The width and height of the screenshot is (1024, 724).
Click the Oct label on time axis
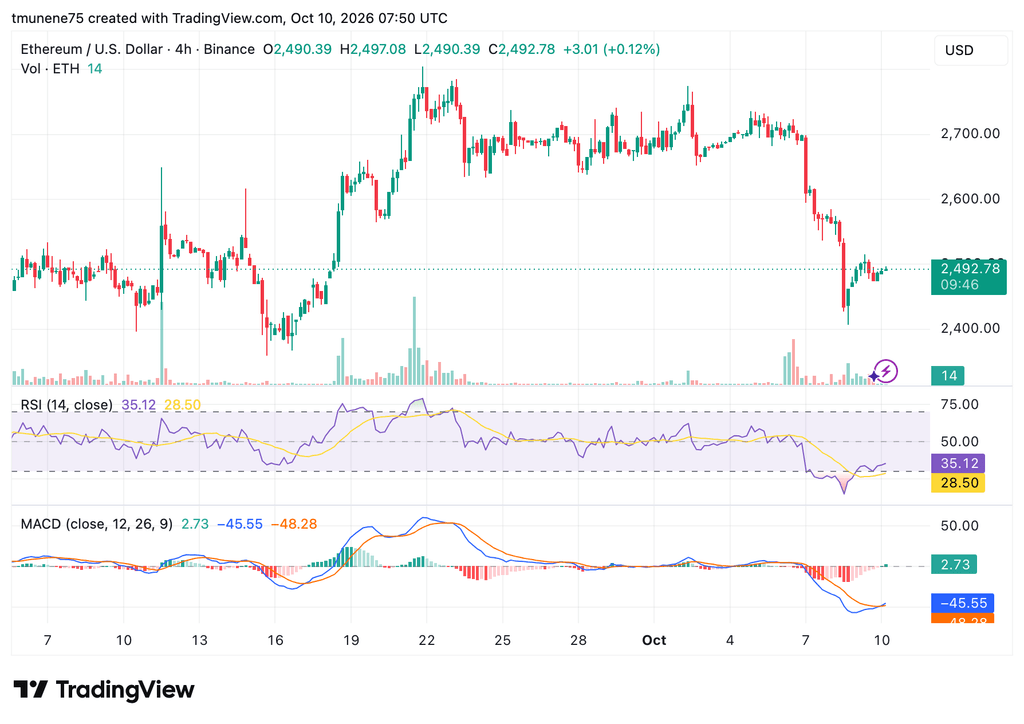point(654,640)
